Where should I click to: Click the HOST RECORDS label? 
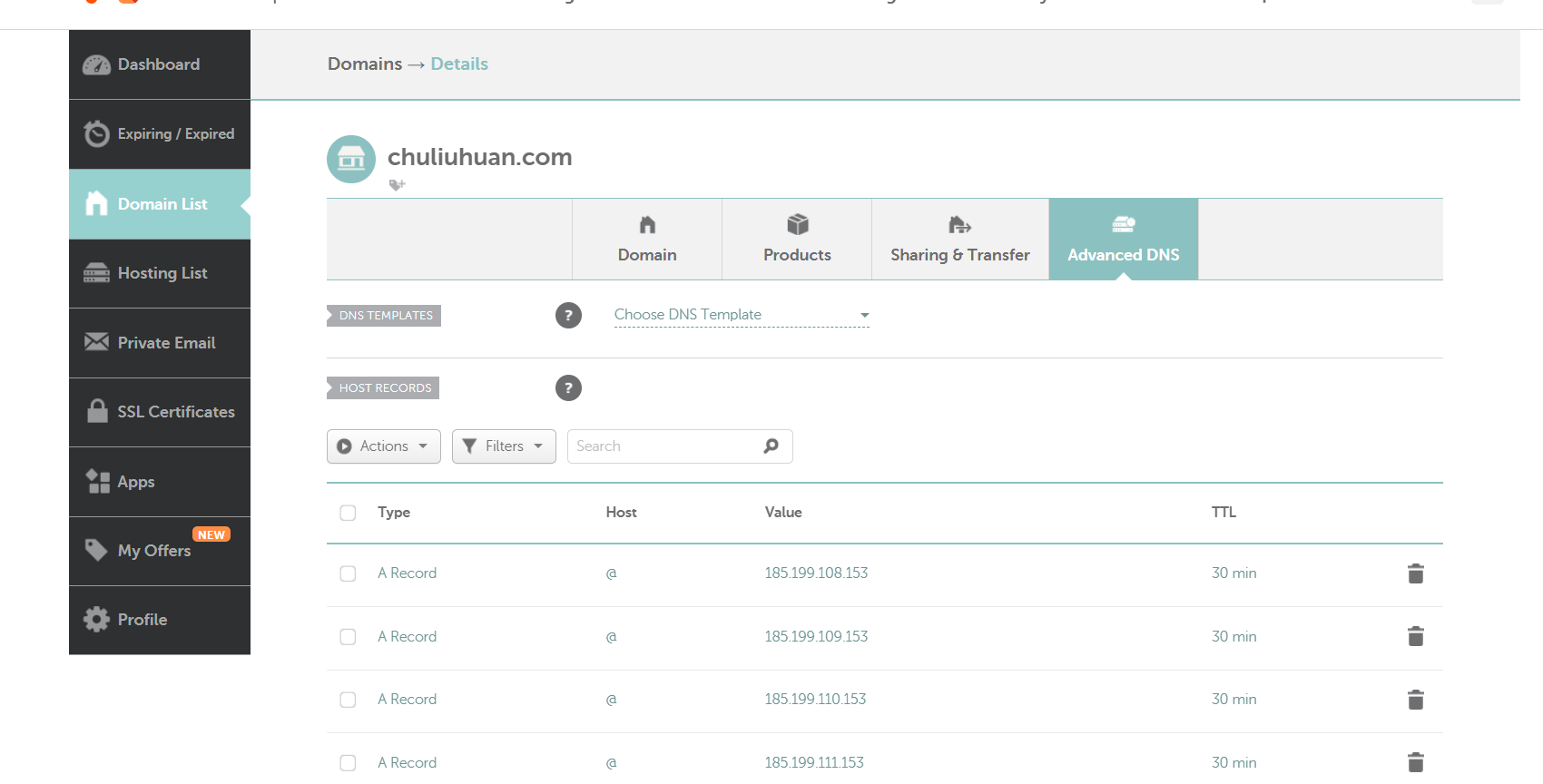point(383,388)
